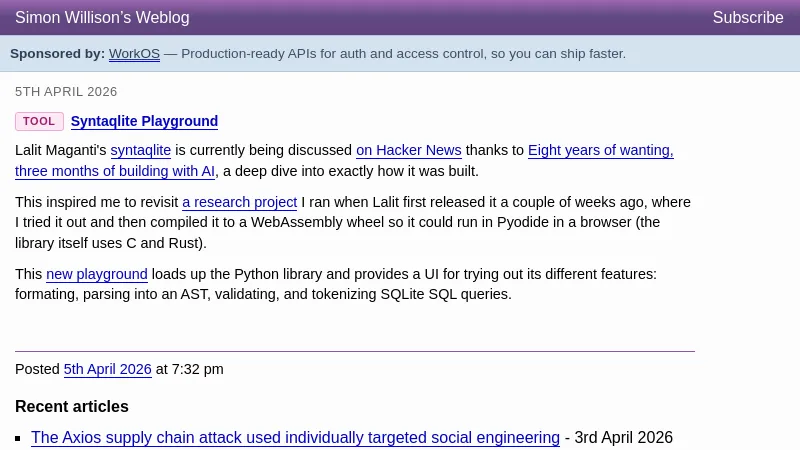Click the 'Recent articles' heading
This screenshot has width=800, height=450.
click(72, 406)
